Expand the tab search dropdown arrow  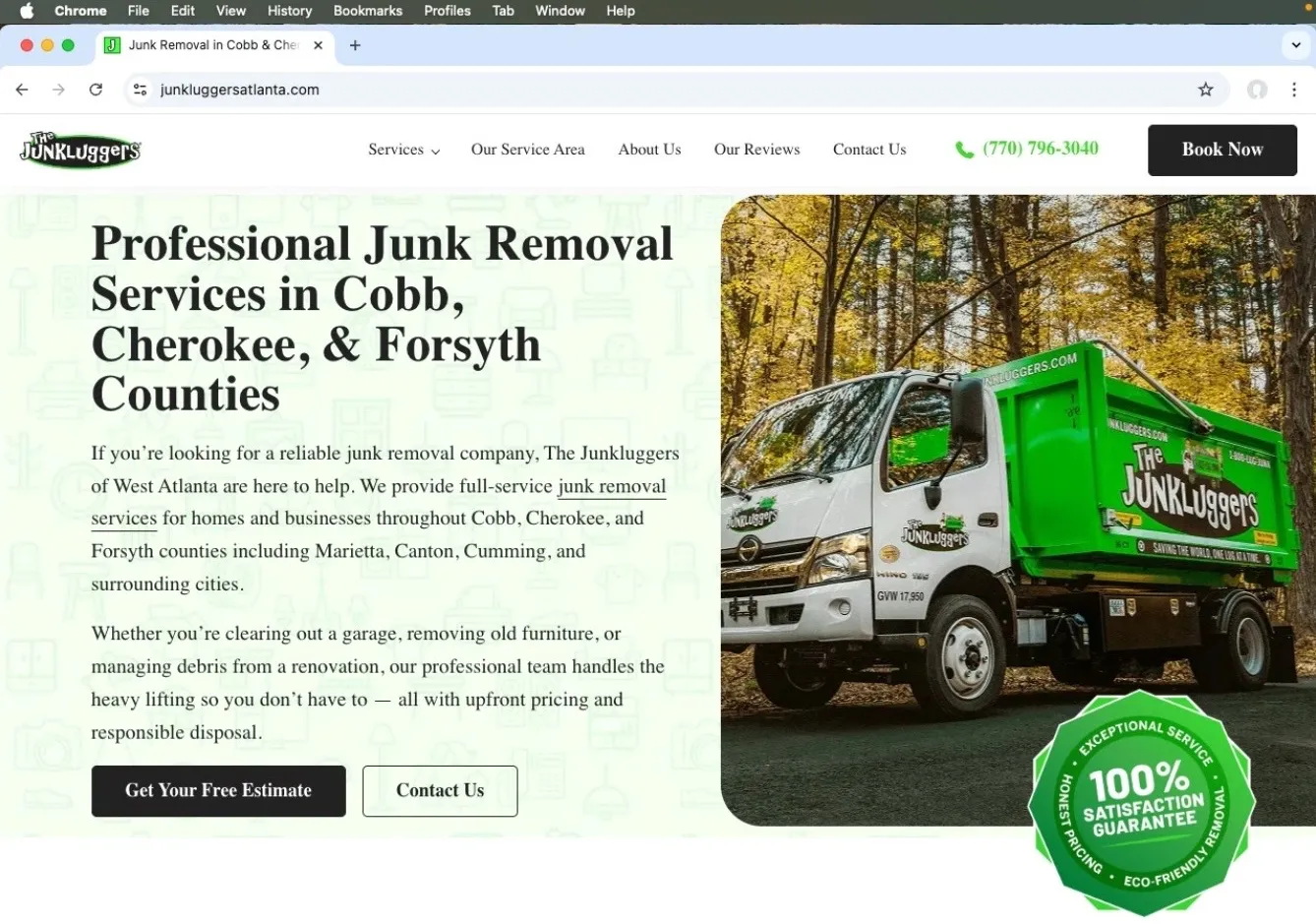(x=1296, y=45)
